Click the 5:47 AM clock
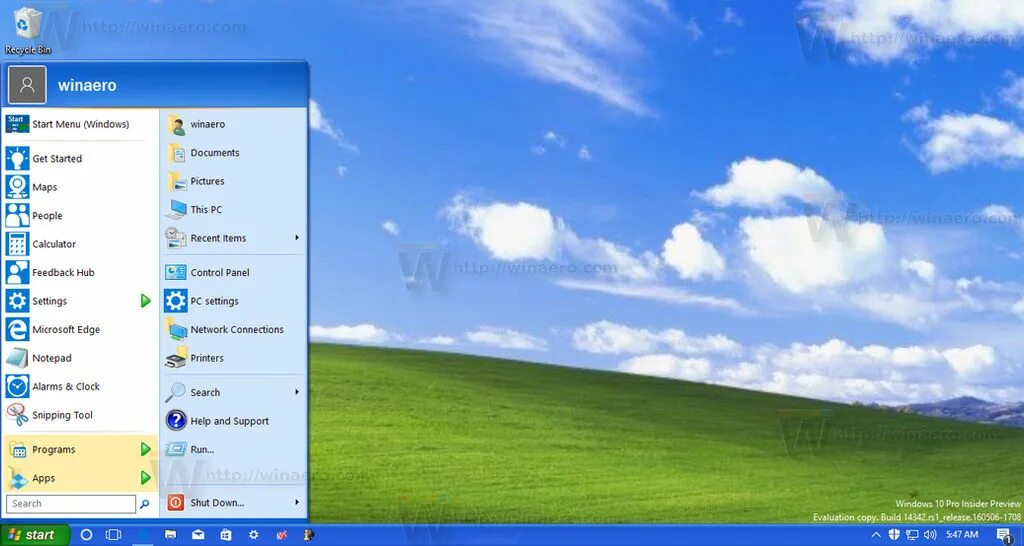This screenshot has height=546, width=1024. 962,535
